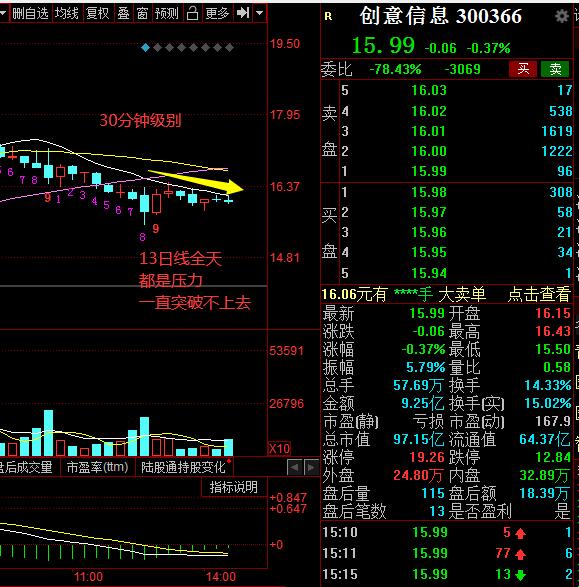Screen dimensions: 579x587
Task: Toggle 均线 moving average lines
Action: tap(67, 13)
